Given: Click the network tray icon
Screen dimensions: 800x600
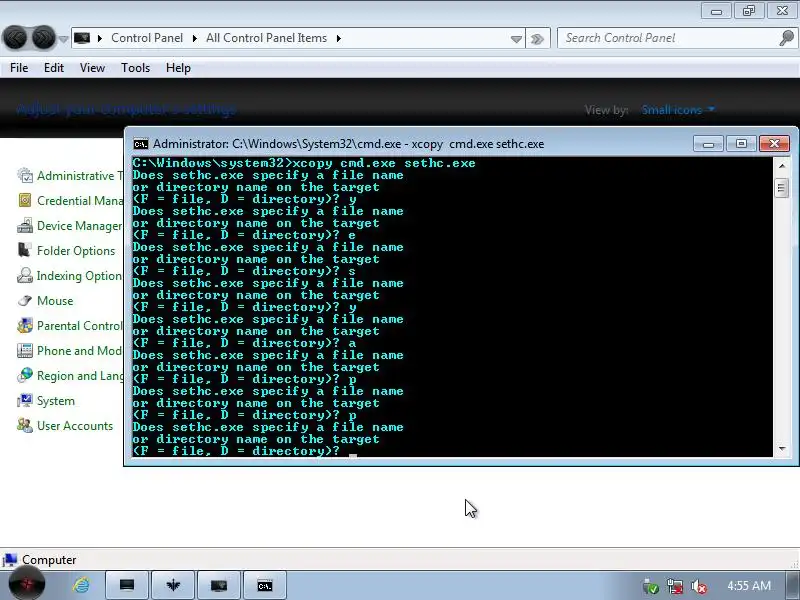Looking at the screenshot, I should coord(674,587).
